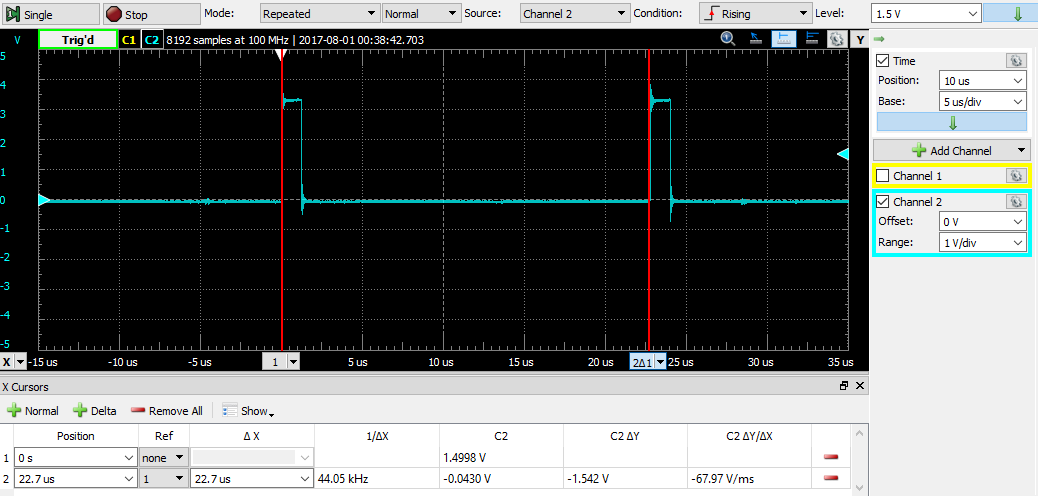1038x496 pixels.
Task: Click the cursor 2Δ1 label on the time axis
Action: [x=642, y=362]
